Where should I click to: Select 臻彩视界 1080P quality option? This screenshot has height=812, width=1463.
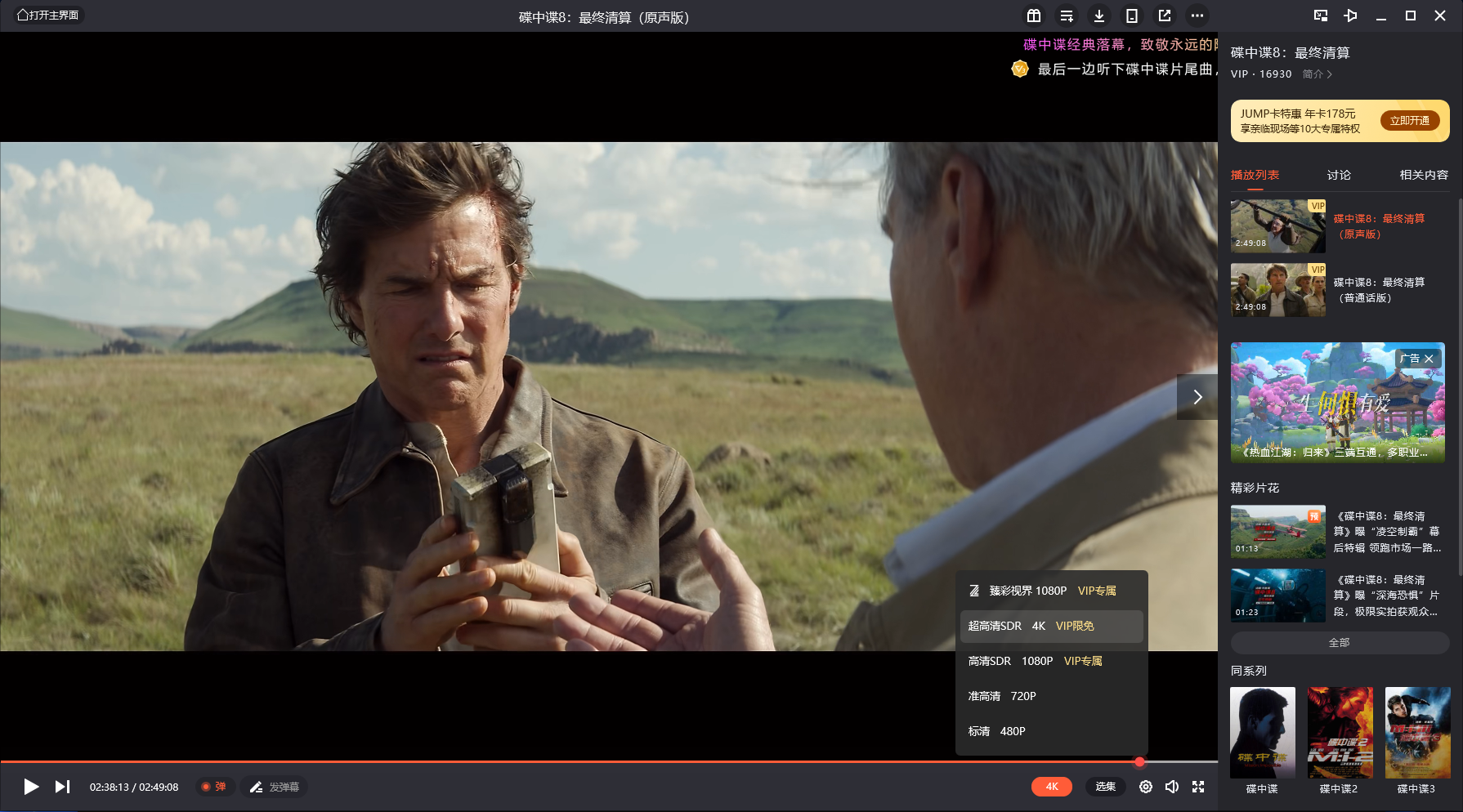[x=1052, y=591]
